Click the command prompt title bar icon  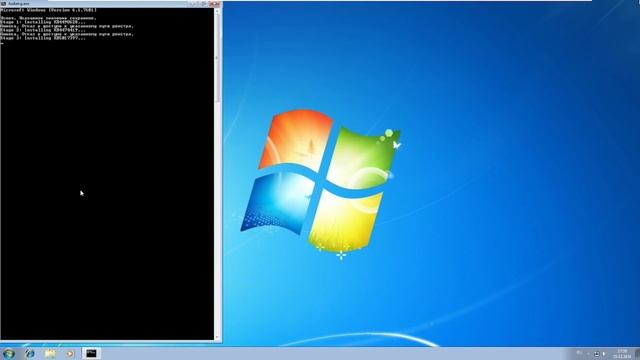click(3, 4)
